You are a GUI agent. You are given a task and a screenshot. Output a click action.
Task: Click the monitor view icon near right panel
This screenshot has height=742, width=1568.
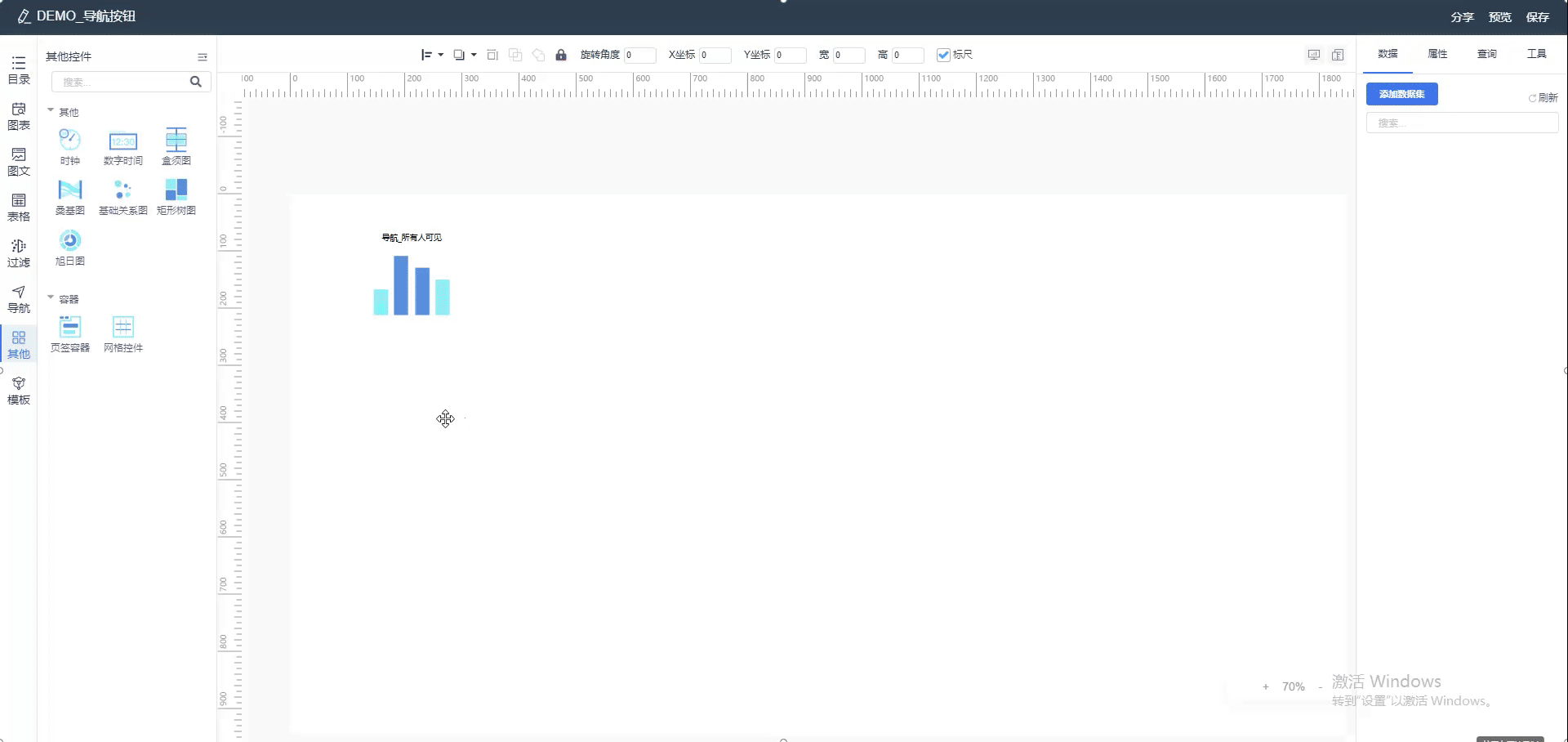pos(1314,55)
